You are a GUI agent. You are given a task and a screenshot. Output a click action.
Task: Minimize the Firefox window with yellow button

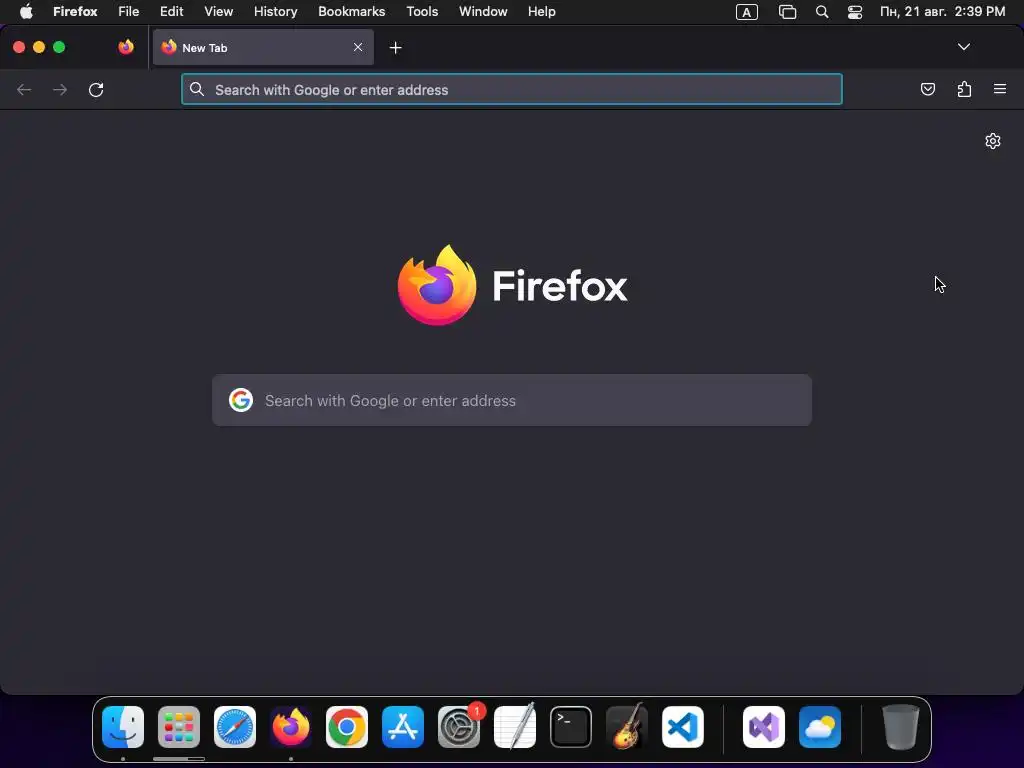pyautogui.click(x=39, y=47)
